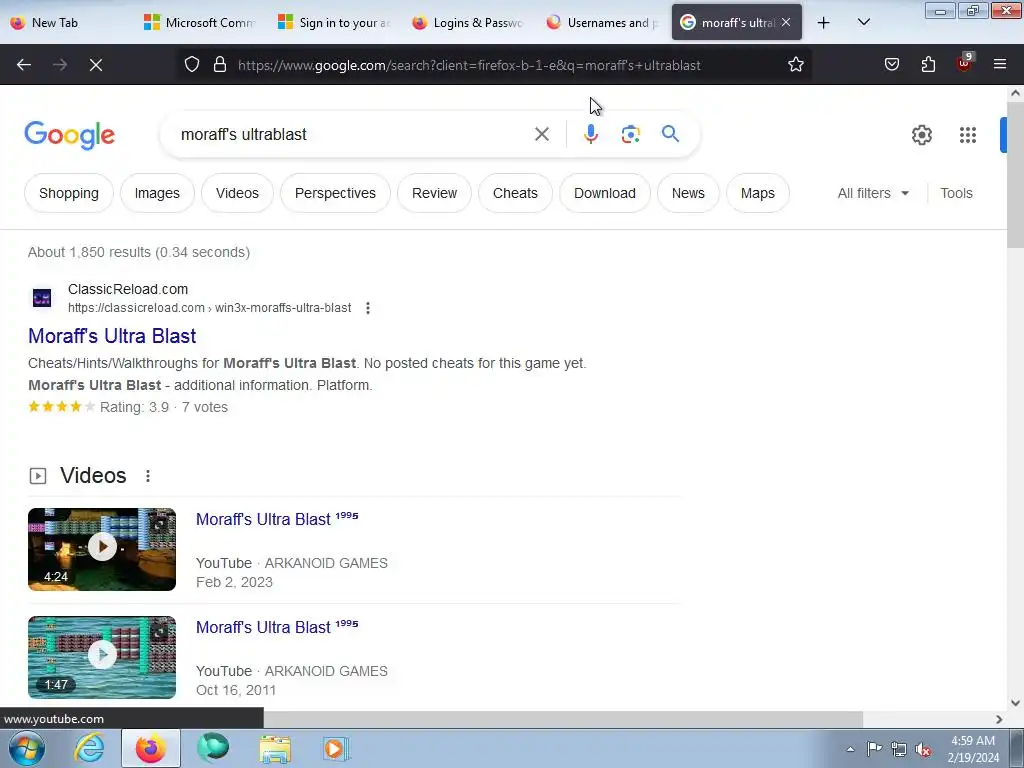Save page to Pocket
Viewport: 1024px width, 768px height.
pos(891,65)
